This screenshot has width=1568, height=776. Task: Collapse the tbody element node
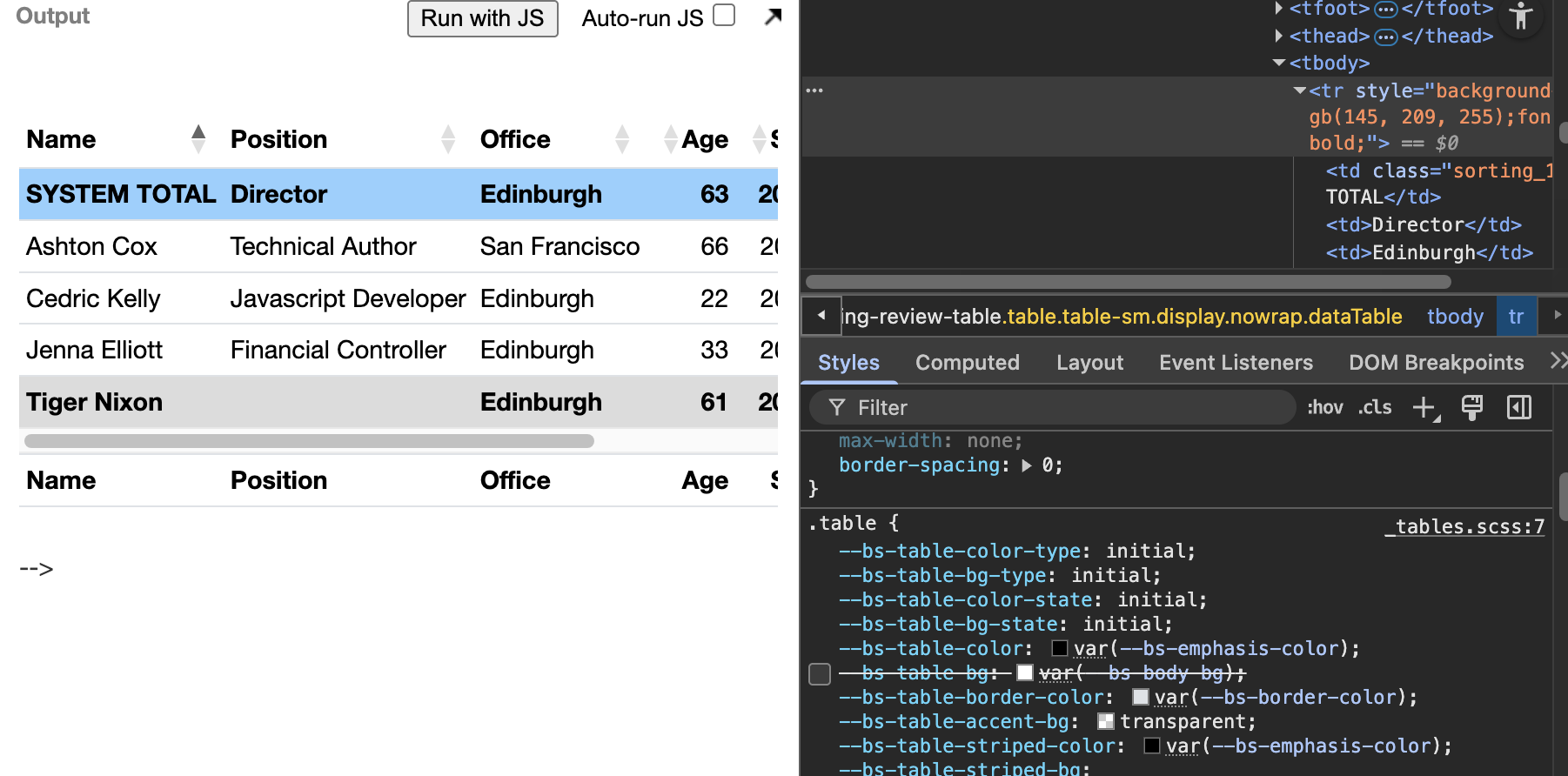(1278, 63)
